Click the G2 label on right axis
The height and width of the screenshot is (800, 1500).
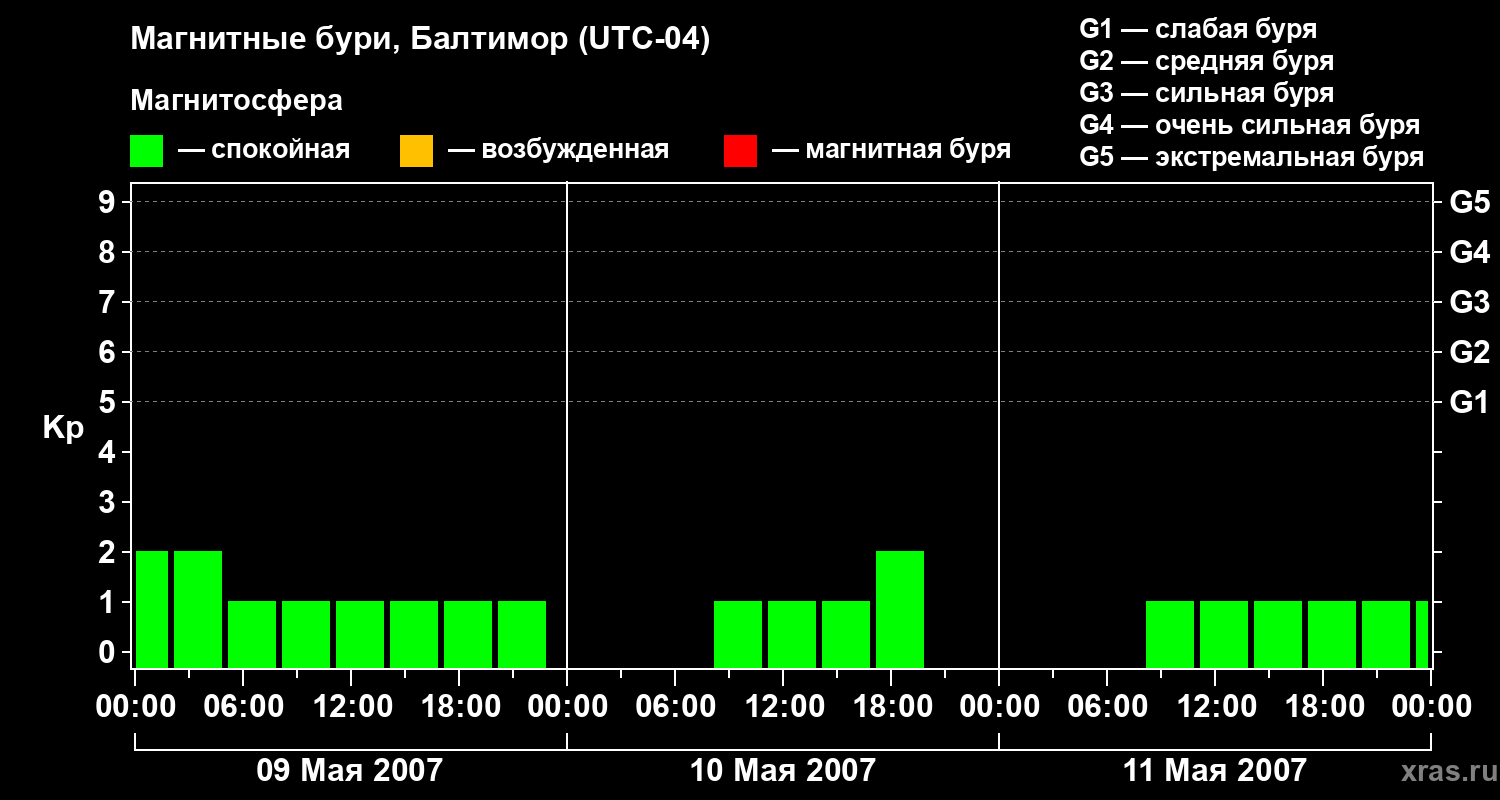click(1470, 352)
